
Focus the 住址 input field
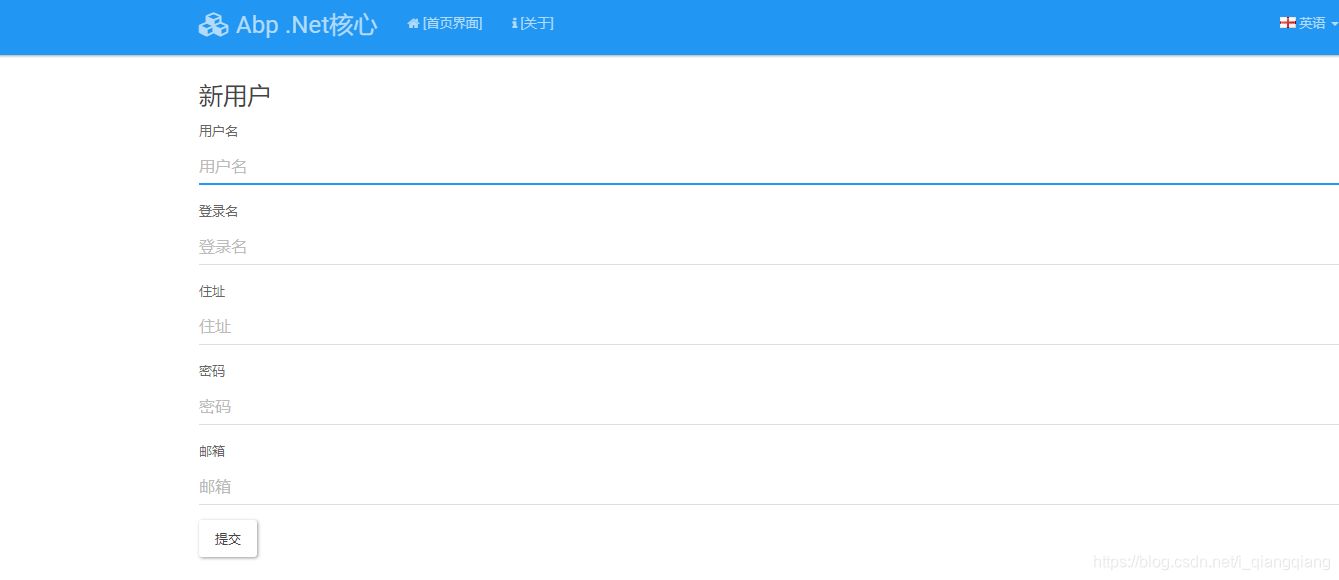(x=769, y=327)
